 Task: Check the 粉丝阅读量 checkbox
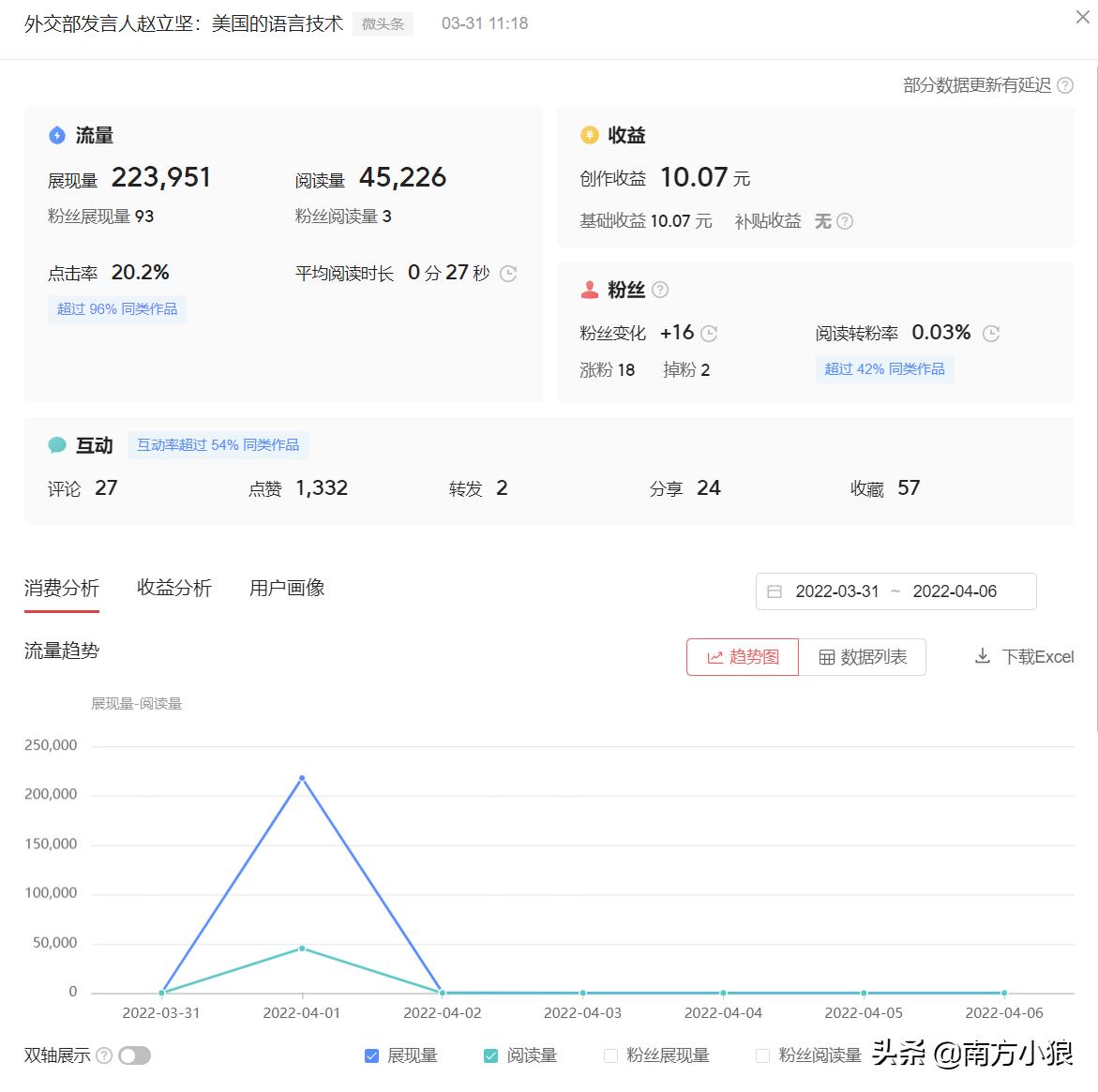point(761,1055)
